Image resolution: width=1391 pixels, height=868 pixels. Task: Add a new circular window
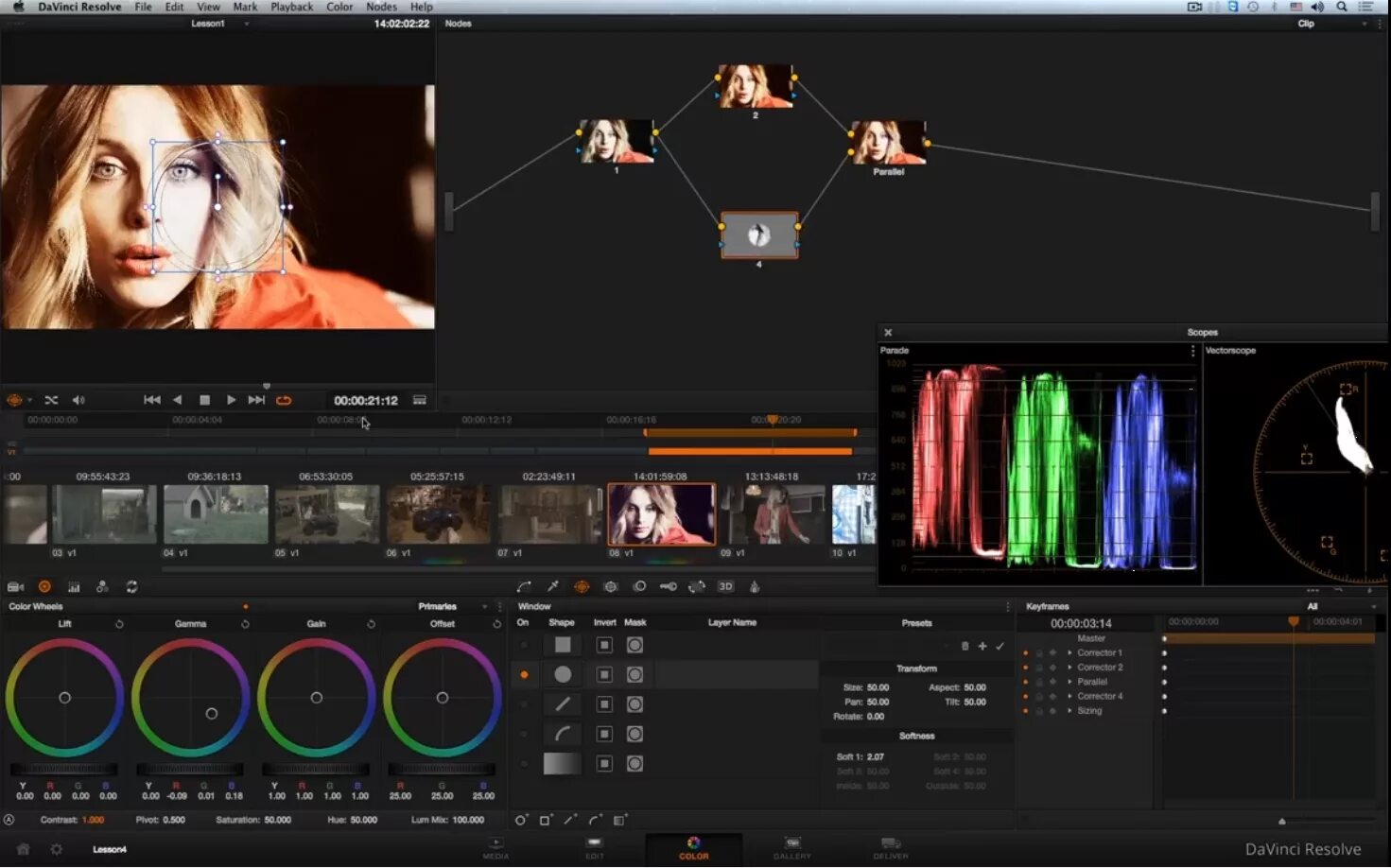(521, 820)
